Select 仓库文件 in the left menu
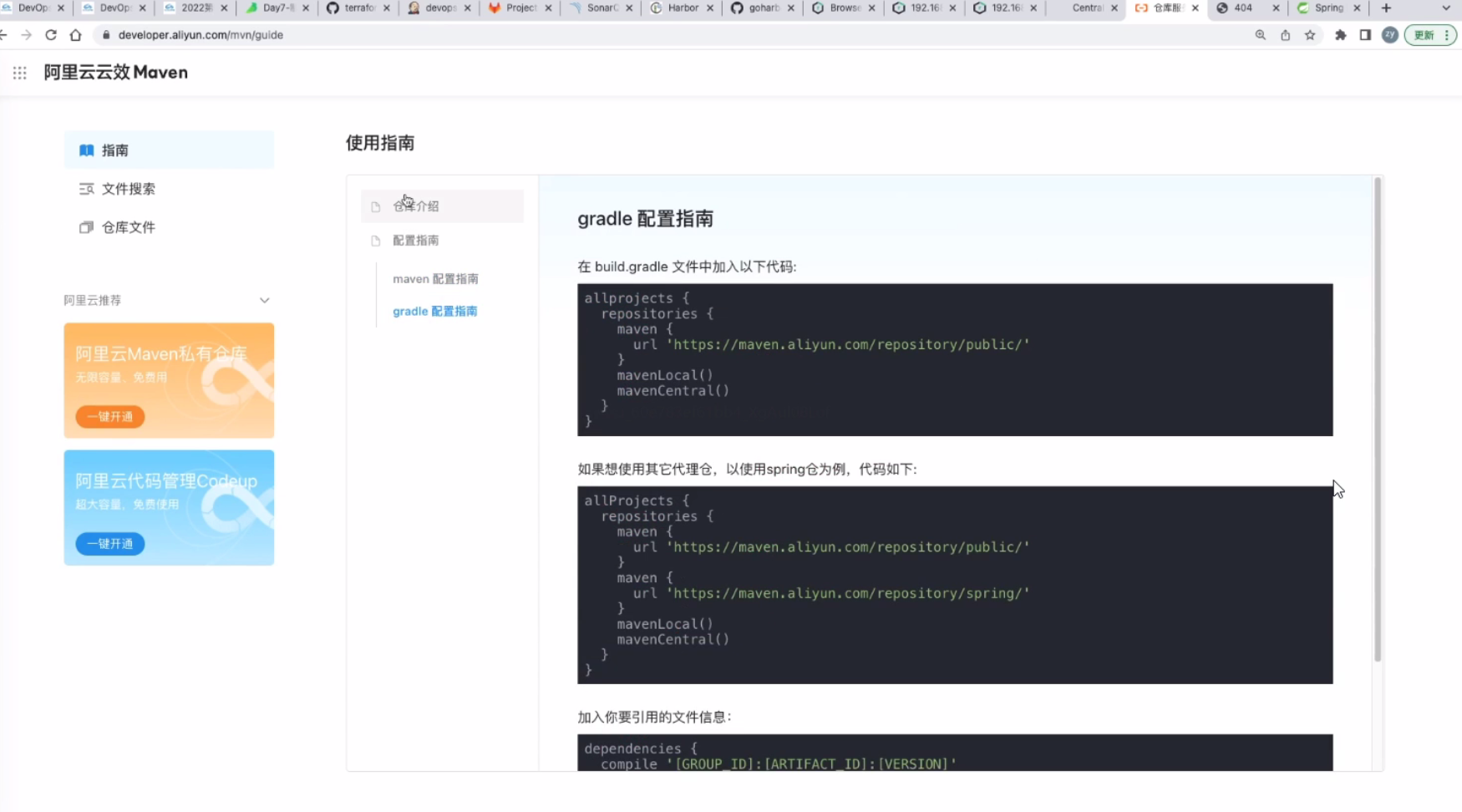Viewport: 1462px width, 812px height. tap(169, 227)
